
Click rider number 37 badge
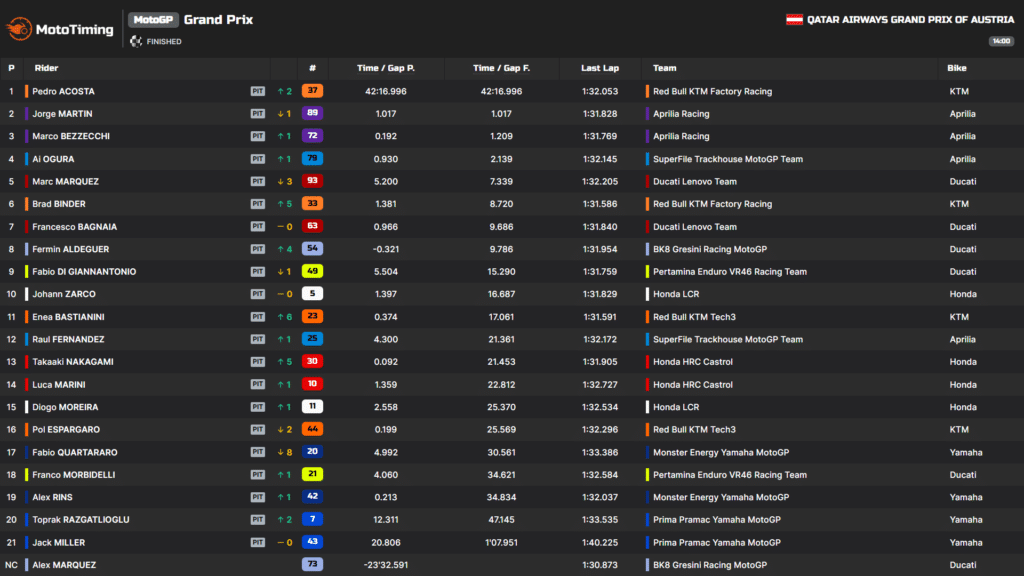click(x=312, y=91)
